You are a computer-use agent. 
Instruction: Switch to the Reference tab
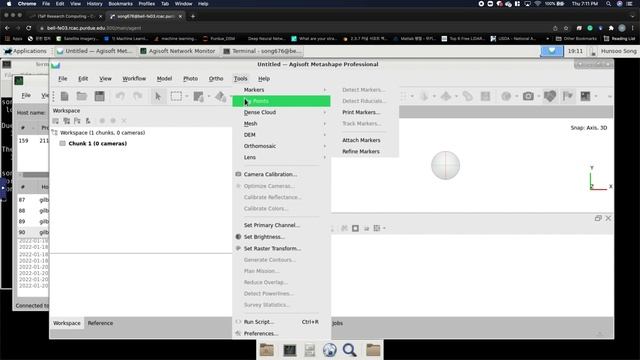click(100, 323)
